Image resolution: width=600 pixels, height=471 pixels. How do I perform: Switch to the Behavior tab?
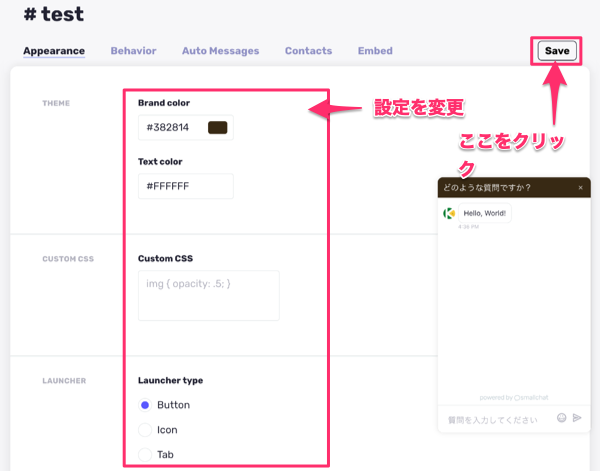point(133,51)
